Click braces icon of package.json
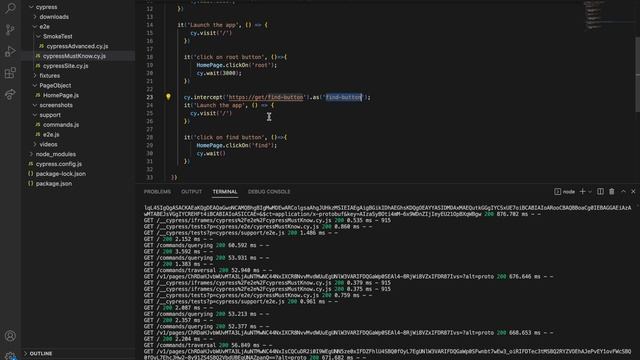 point(31,183)
